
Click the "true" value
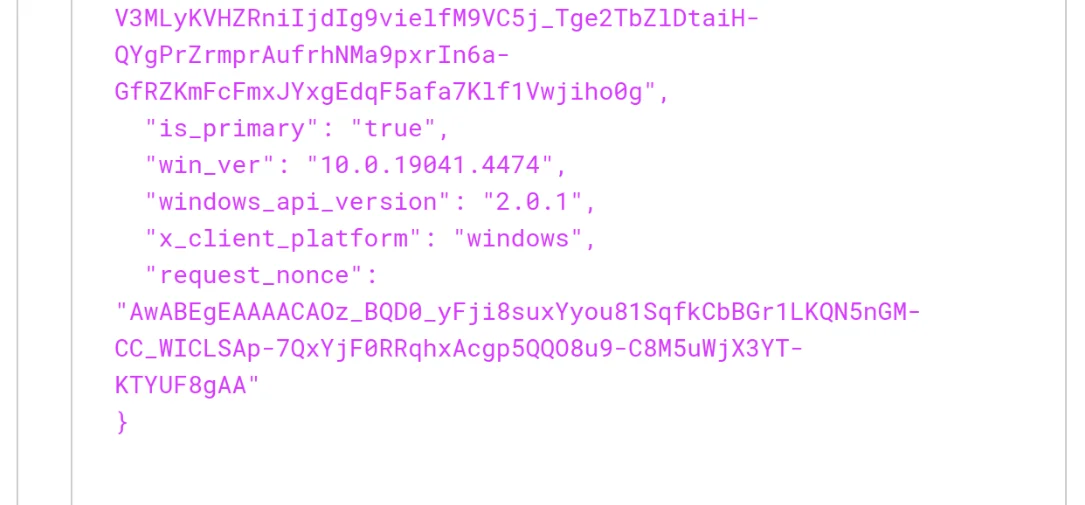click(x=394, y=129)
